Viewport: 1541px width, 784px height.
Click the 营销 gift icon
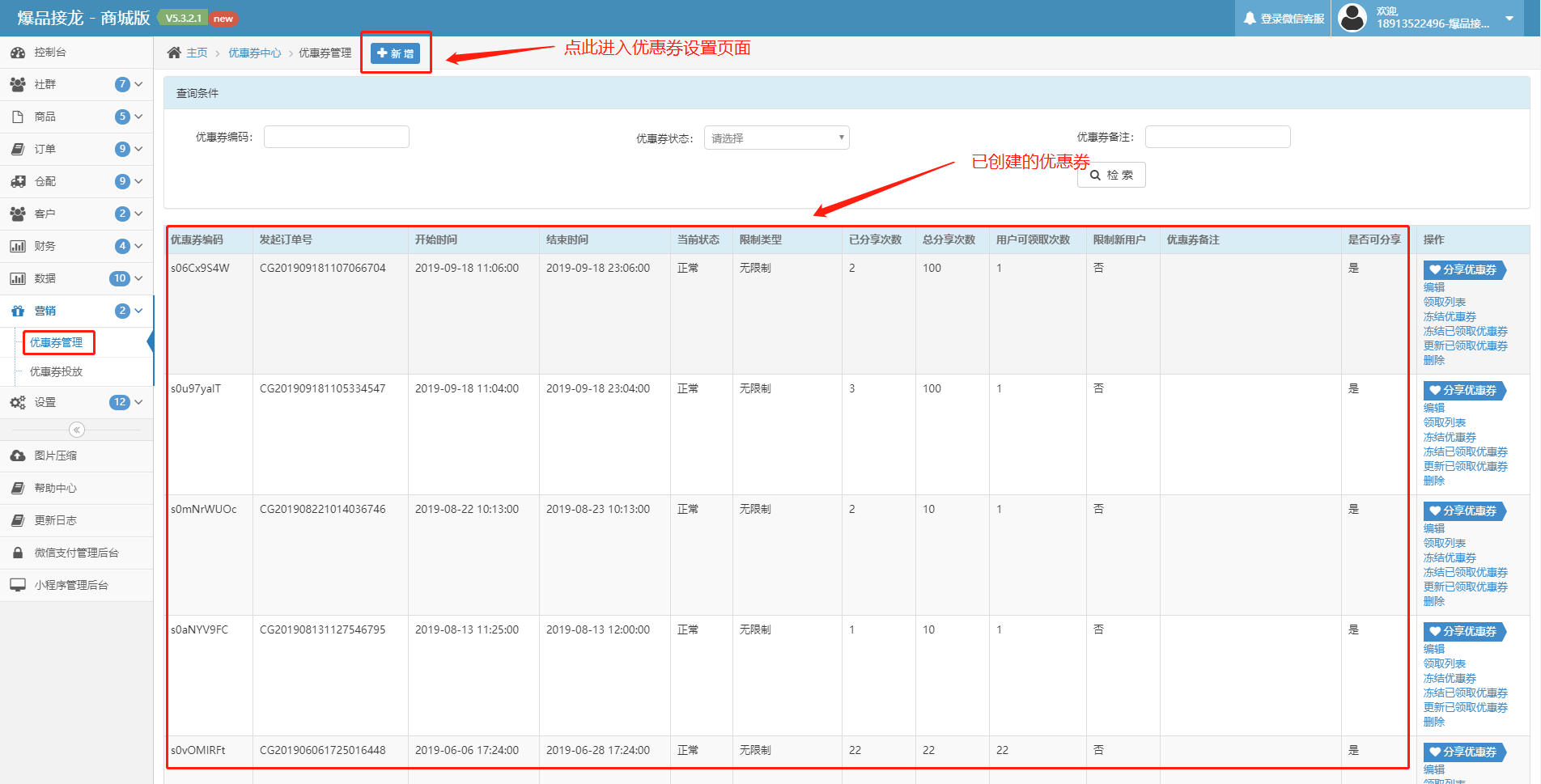pos(17,311)
